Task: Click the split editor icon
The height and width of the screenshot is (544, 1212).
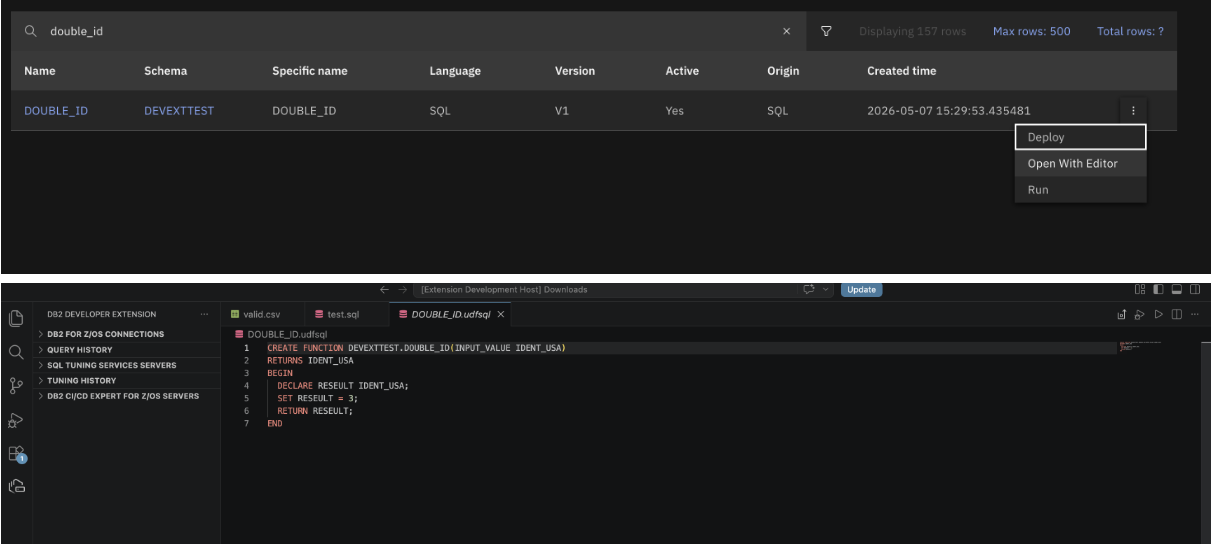Action: click(x=1179, y=315)
